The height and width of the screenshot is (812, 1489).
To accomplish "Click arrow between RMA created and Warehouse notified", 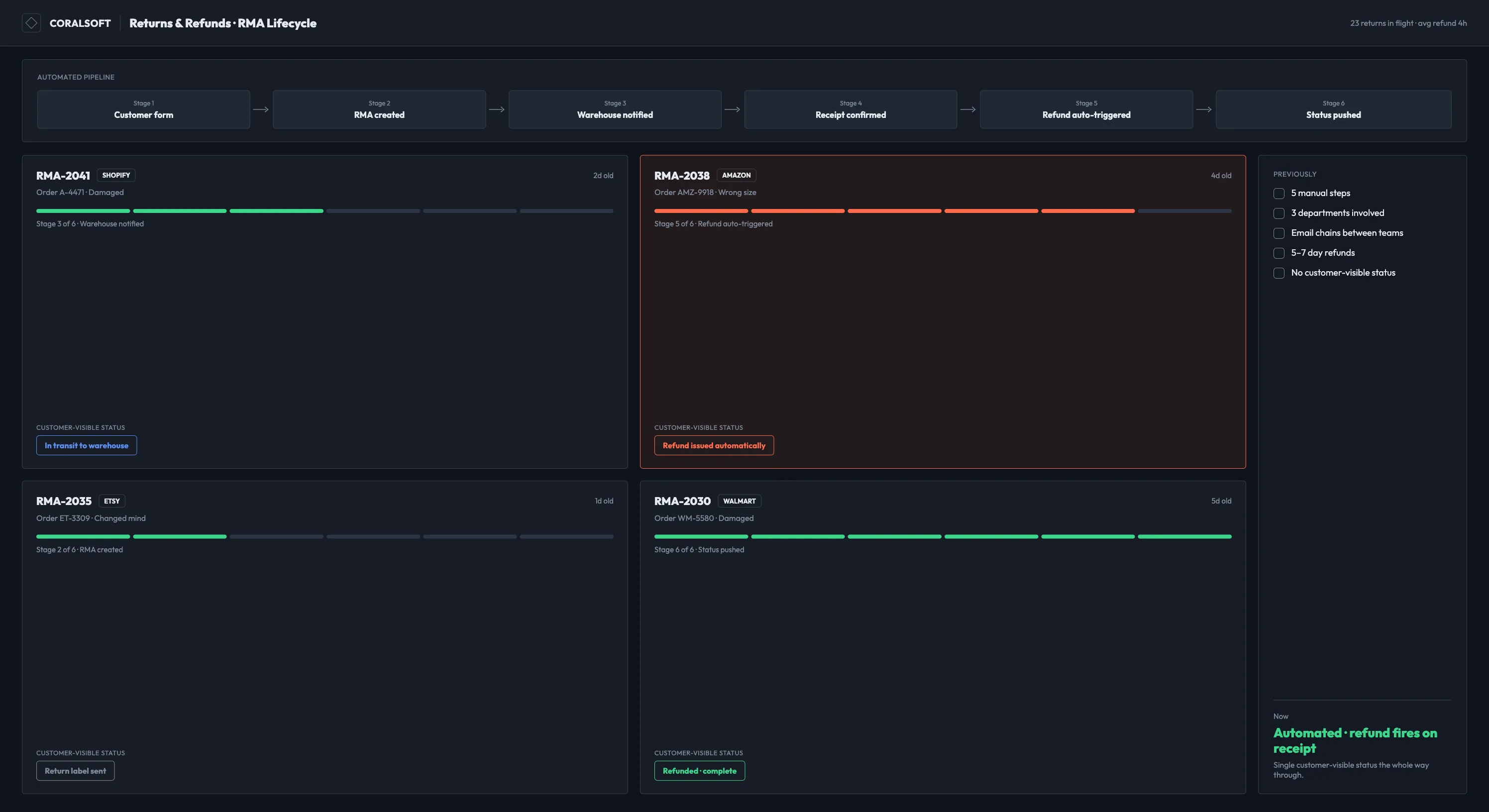I will [497, 109].
